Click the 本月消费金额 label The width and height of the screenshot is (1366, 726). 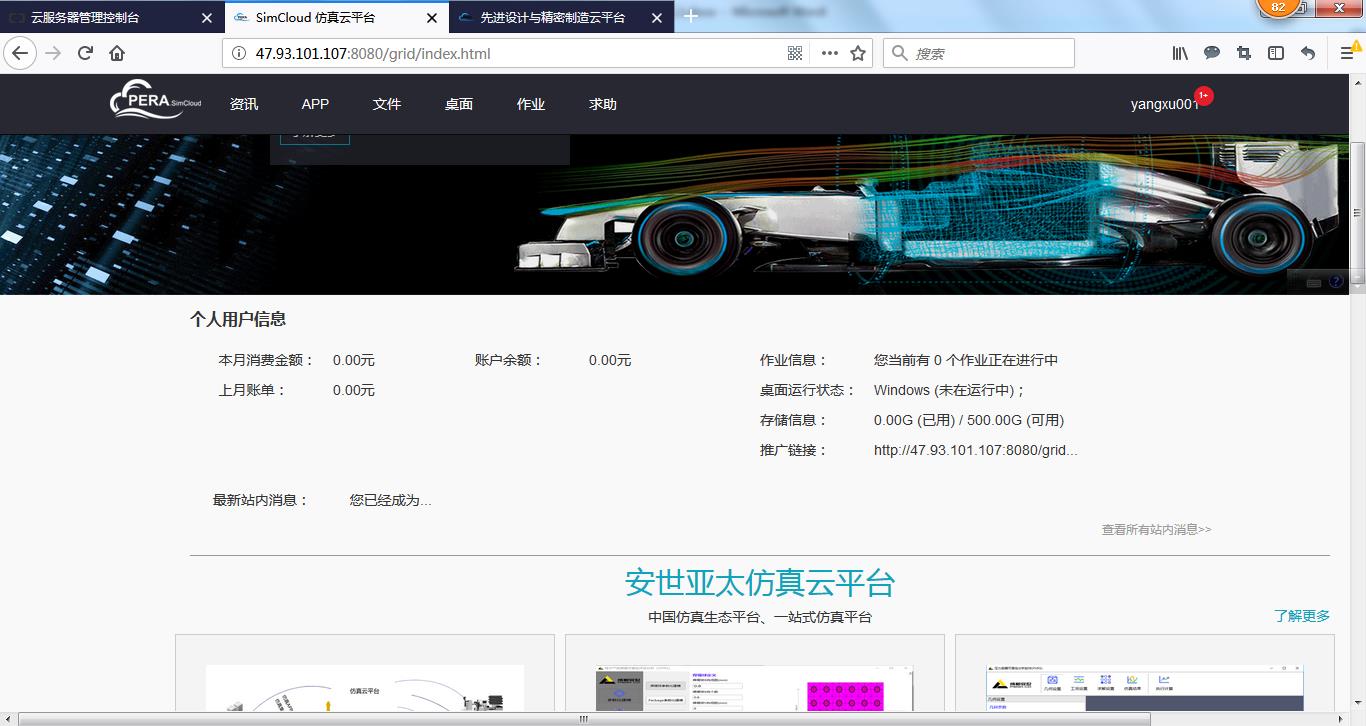[266, 360]
